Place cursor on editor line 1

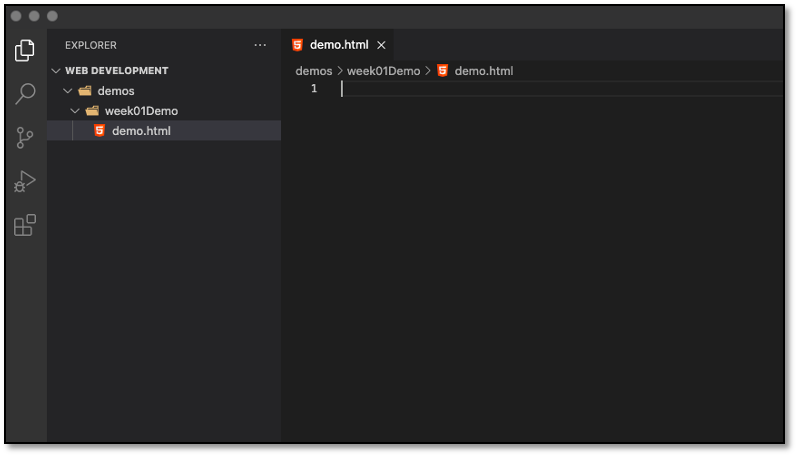tap(562, 89)
